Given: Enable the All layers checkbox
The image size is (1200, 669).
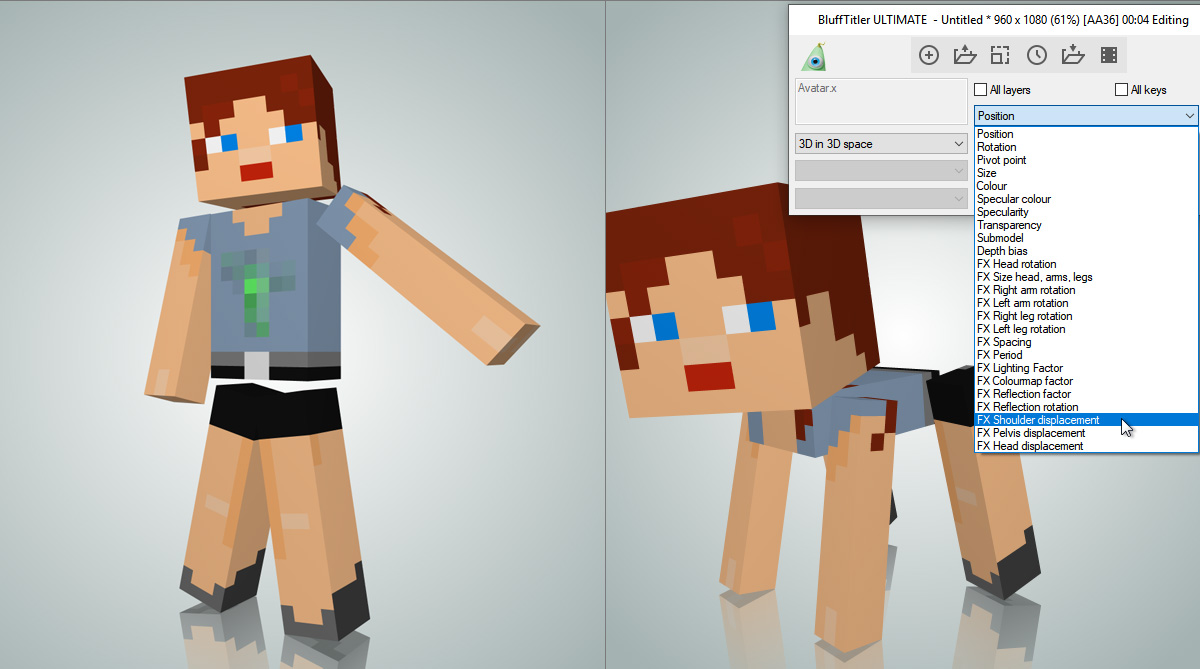Looking at the screenshot, I should pyautogui.click(x=982, y=90).
